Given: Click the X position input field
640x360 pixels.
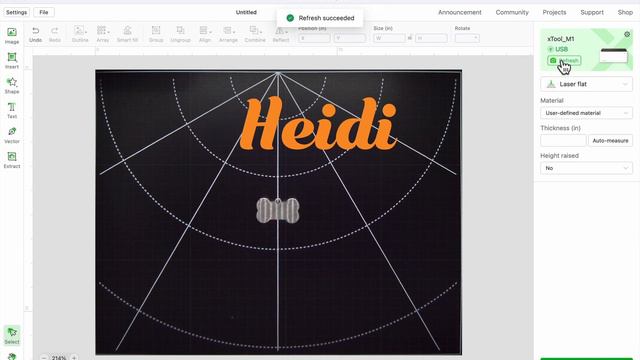Looking at the screenshot, I should pyautogui.click(x=314, y=38).
